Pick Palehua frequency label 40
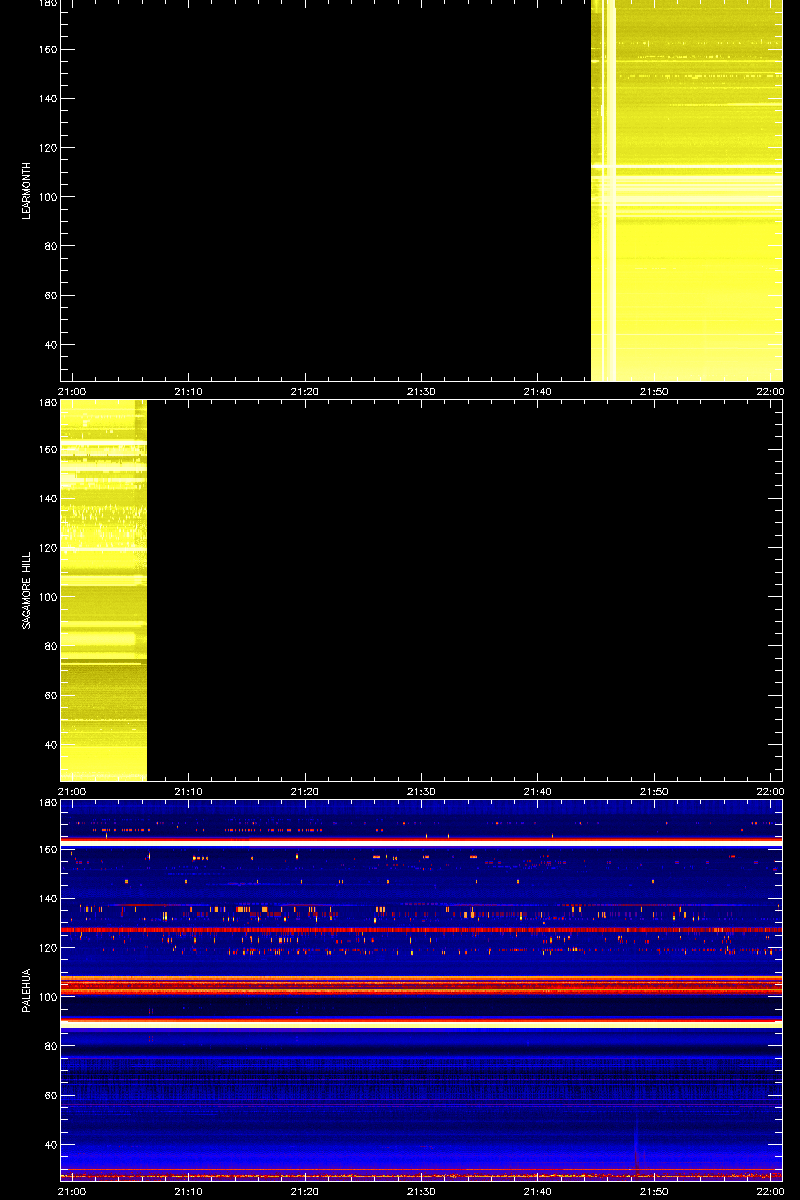The image size is (800, 1200). (x=49, y=1145)
